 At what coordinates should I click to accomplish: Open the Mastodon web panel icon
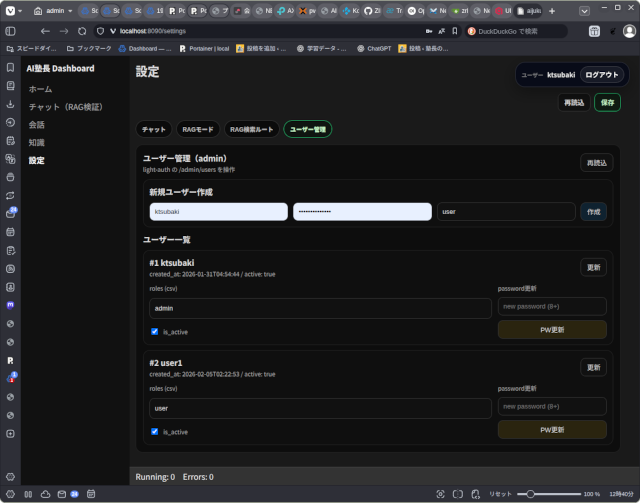[x=10, y=304]
